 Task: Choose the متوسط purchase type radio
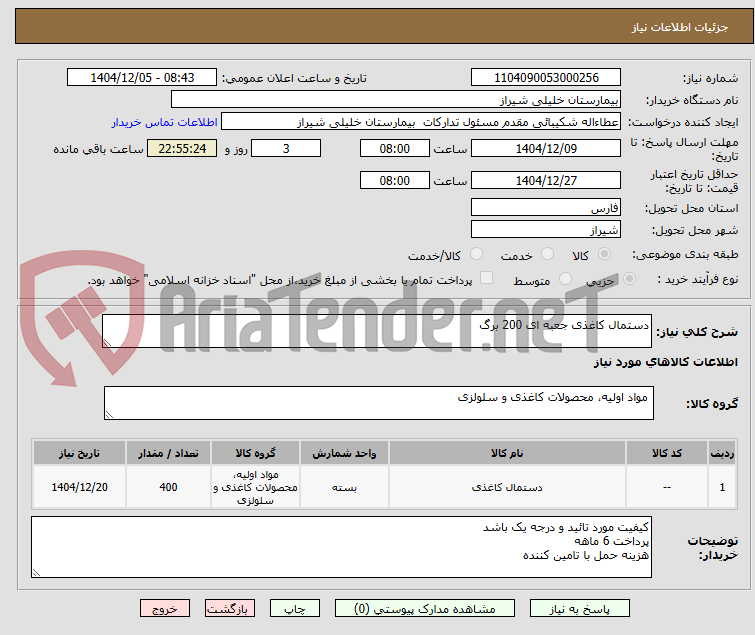pyautogui.click(x=565, y=279)
